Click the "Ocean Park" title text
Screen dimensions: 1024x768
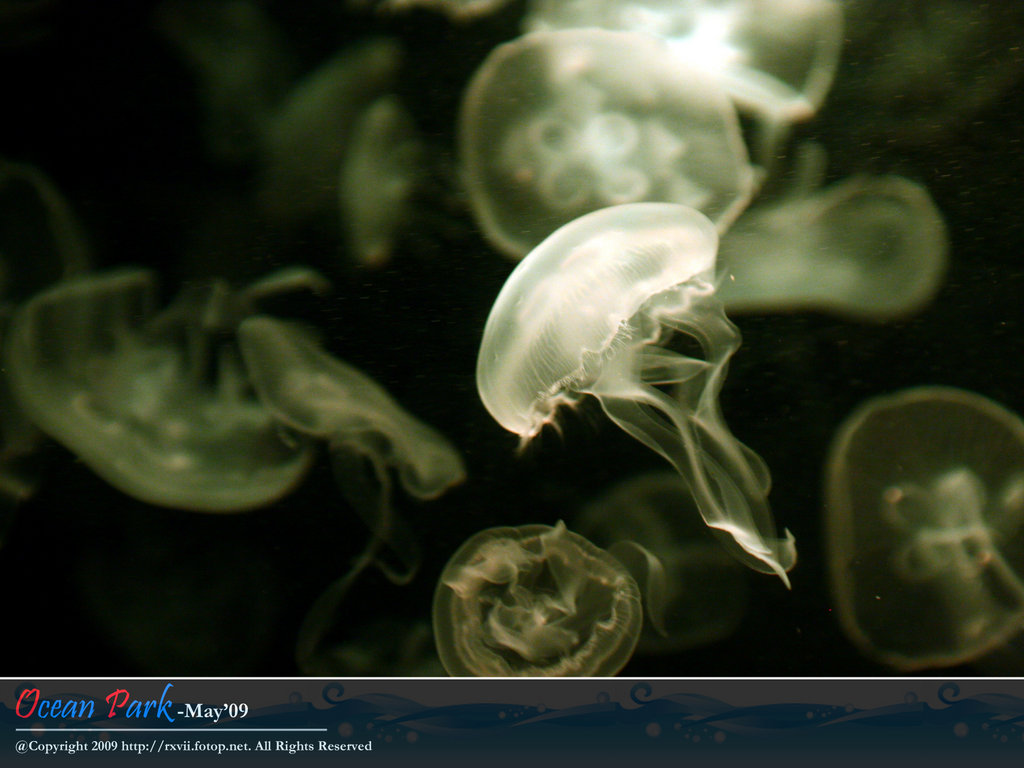click(x=95, y=704)
